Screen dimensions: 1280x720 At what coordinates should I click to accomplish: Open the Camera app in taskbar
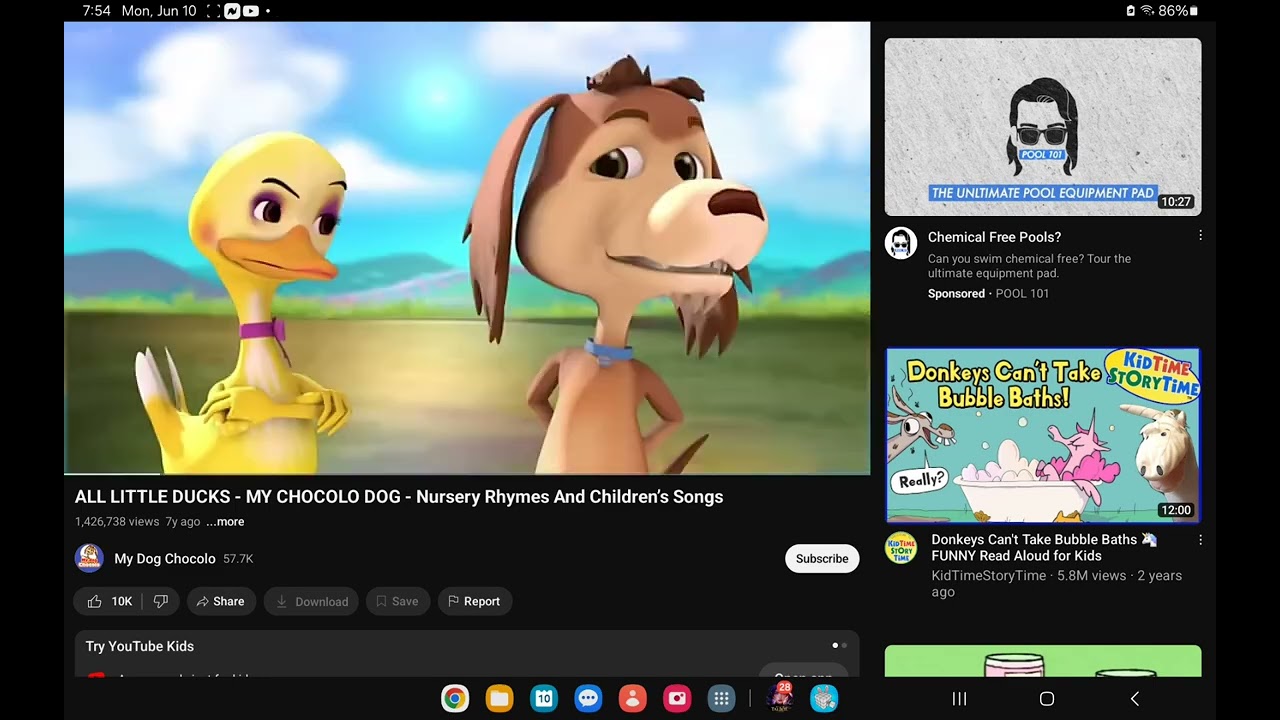click(677, 698)
